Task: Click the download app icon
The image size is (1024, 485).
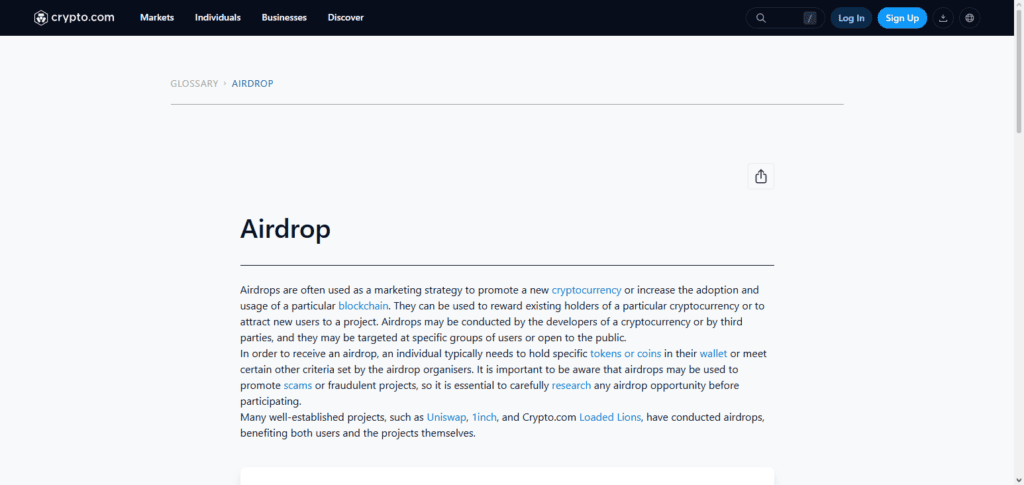Action: pos(943,18)
